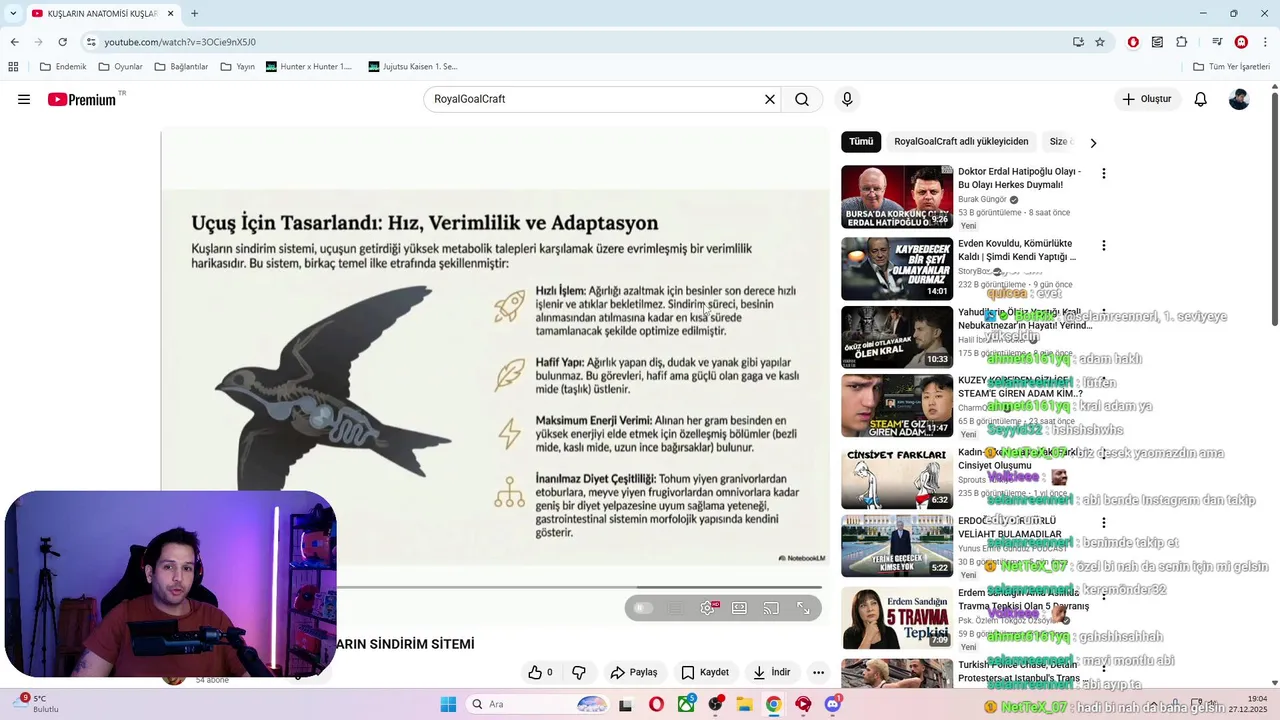This screenshot has height=720, width=1280.
Task: Open Opera from taskbar
Action: click(x=656, y=704)
